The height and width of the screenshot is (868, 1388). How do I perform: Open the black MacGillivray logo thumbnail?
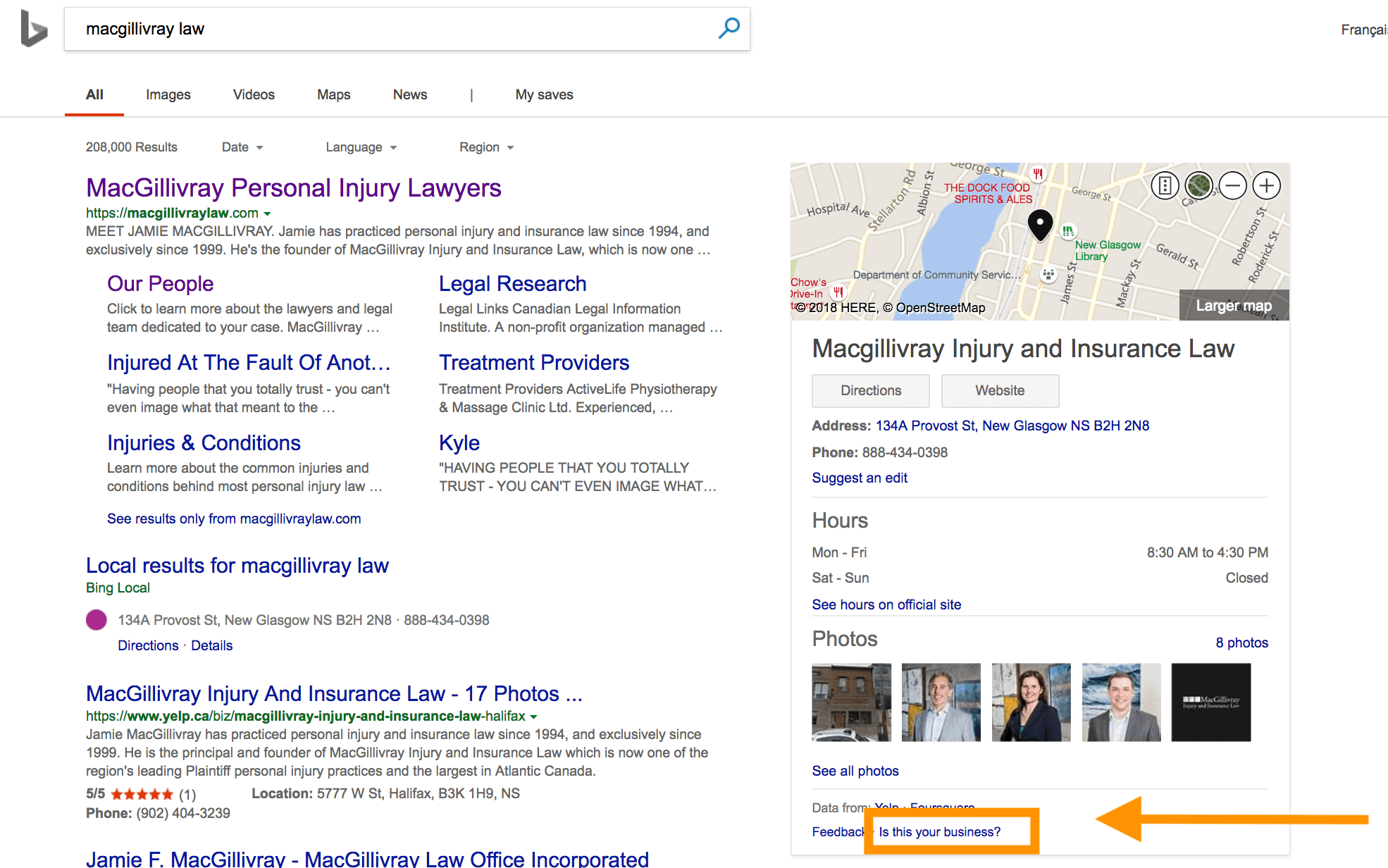click(1211, 702)
